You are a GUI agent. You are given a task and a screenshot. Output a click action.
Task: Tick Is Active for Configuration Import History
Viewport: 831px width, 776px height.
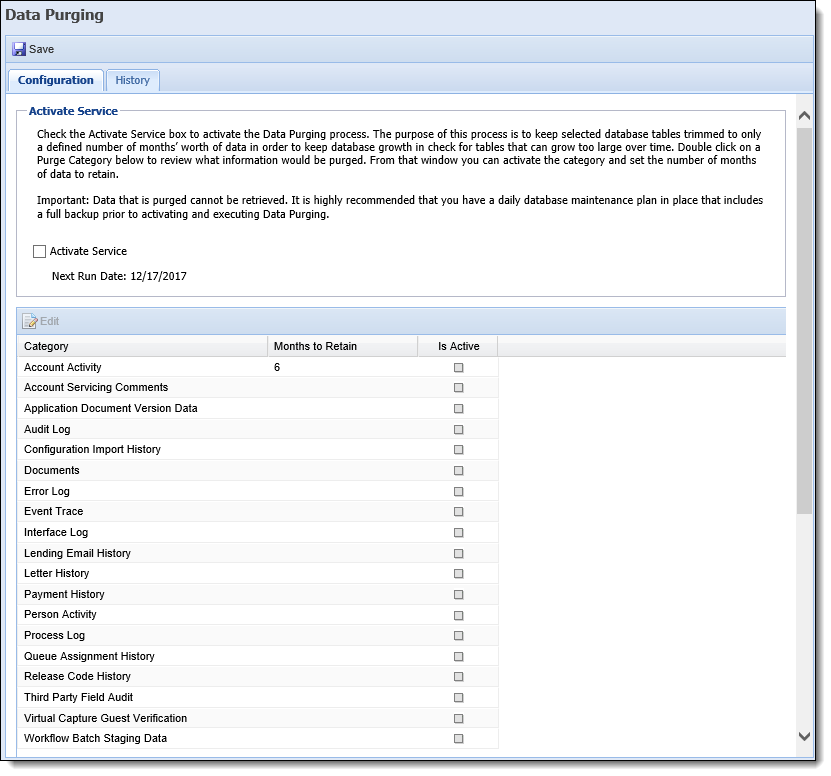pos(458,450)
